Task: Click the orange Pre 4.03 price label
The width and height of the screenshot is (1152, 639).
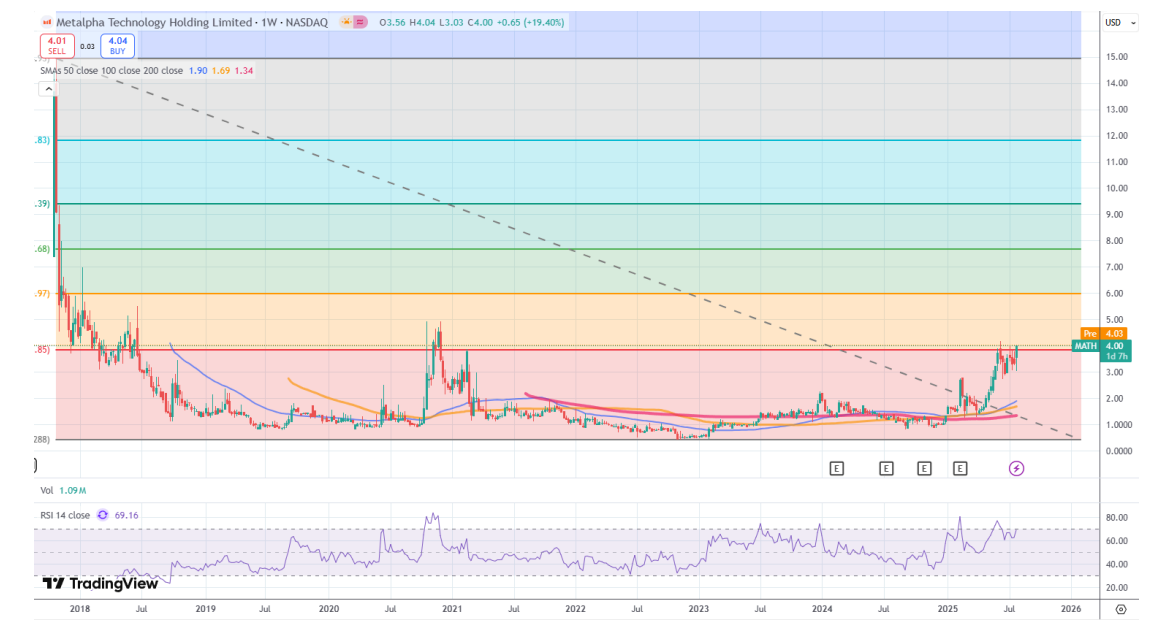Action: coord(1104,333)
